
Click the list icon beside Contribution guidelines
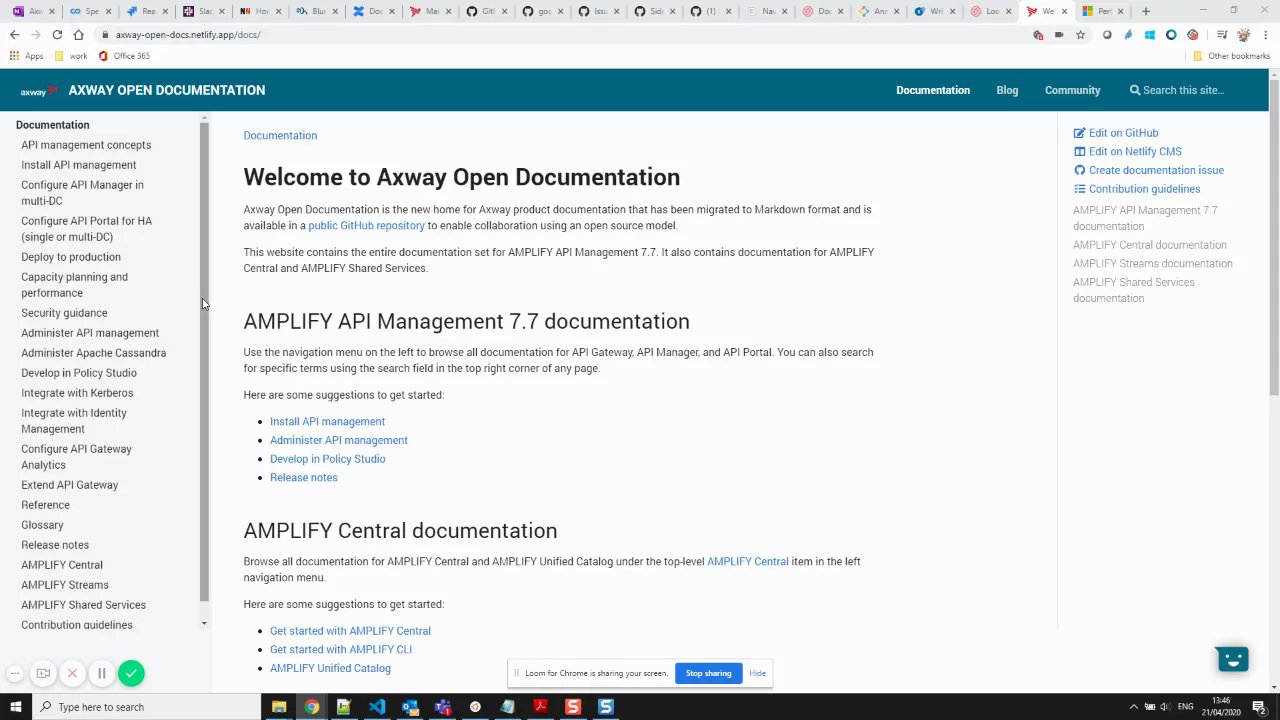pyautogui.click(x=1079, y=189)
